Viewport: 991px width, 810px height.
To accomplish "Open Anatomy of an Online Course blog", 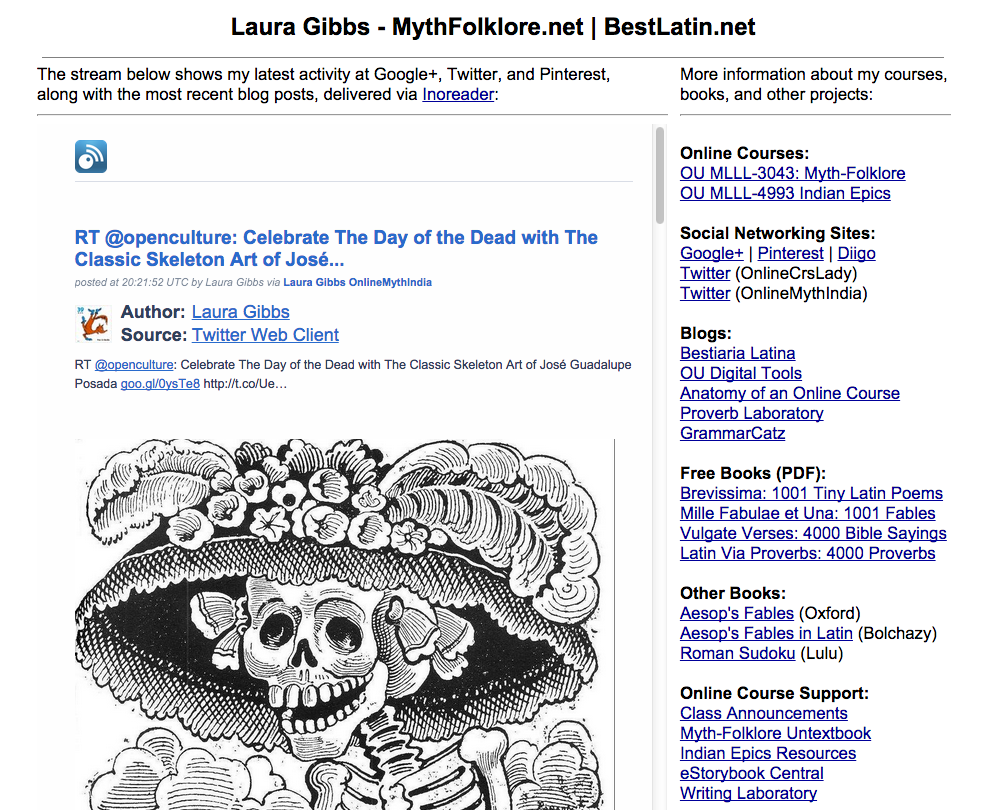I will coord(790,393).
